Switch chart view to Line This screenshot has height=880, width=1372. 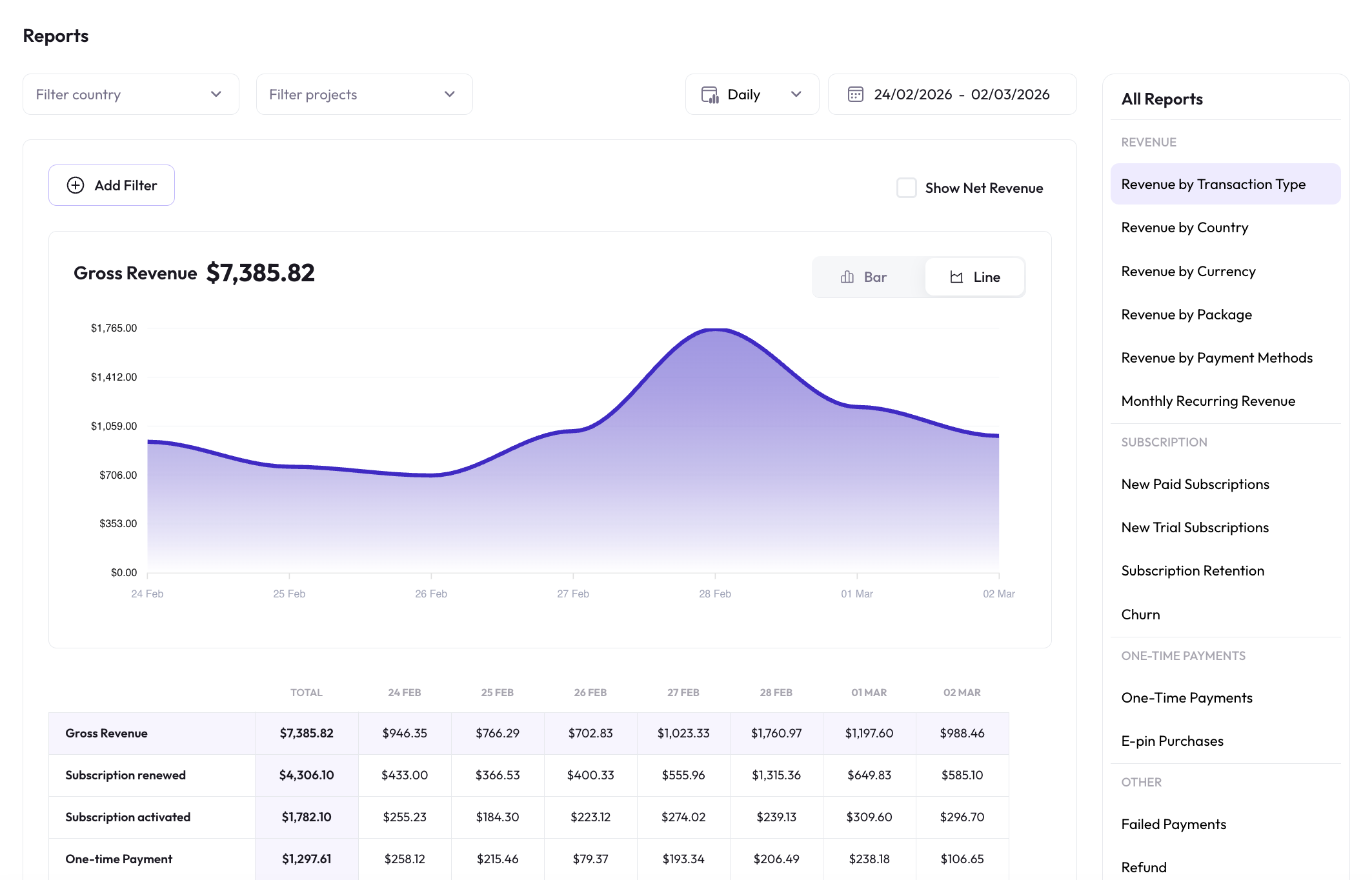974,277
